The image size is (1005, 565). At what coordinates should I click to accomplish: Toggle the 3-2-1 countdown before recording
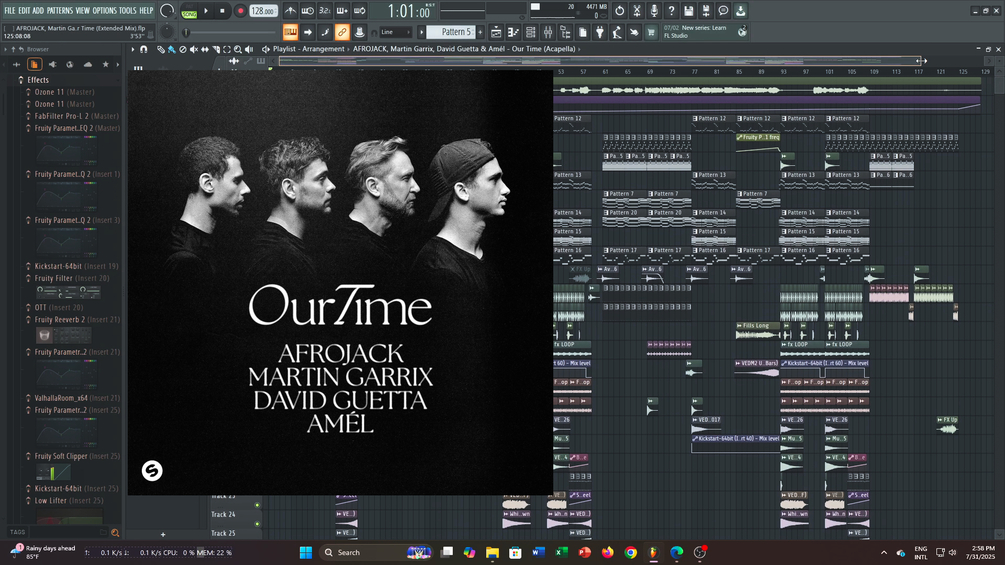325,11
